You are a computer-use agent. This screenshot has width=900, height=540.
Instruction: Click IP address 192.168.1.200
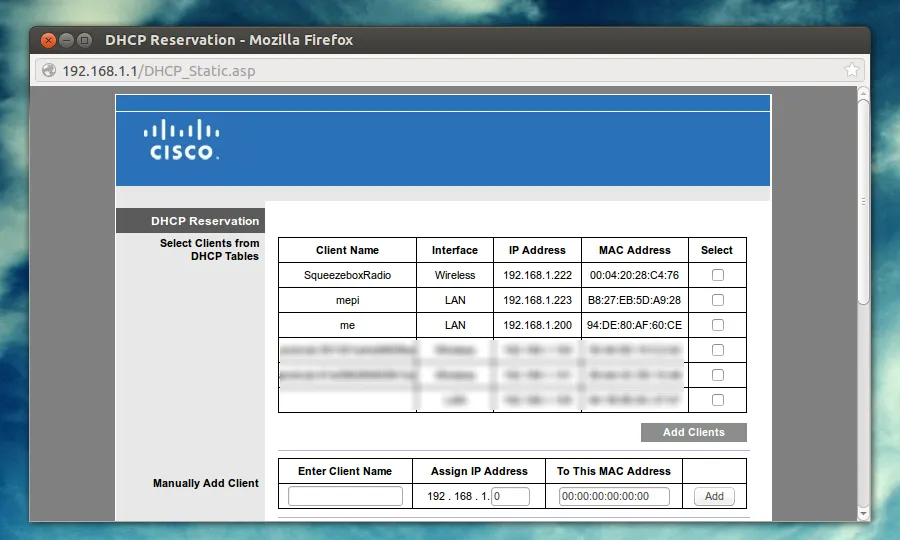click(x=537, y=325)
